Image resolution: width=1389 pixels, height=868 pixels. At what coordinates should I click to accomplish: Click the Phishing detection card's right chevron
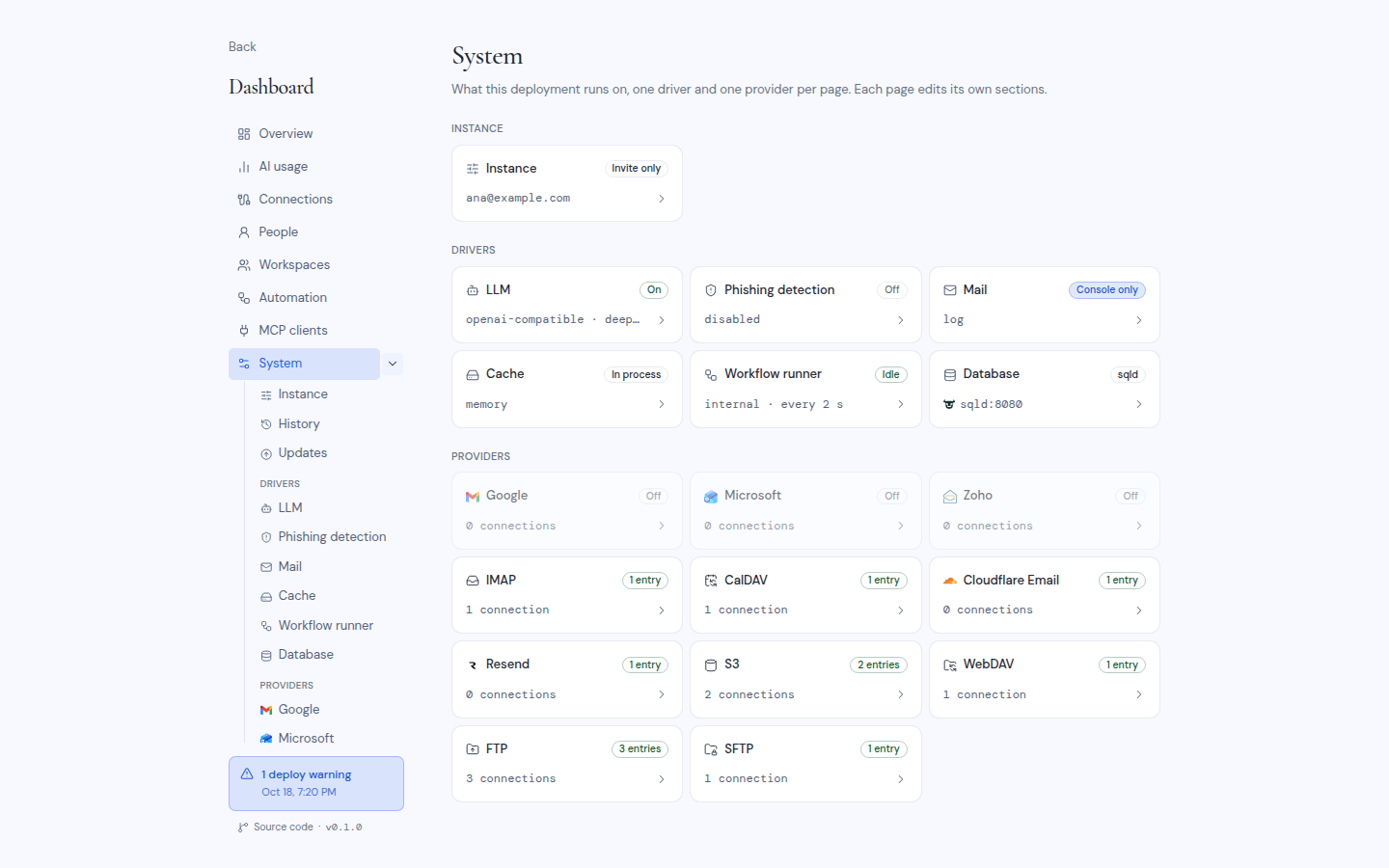[x=901, y=320]
